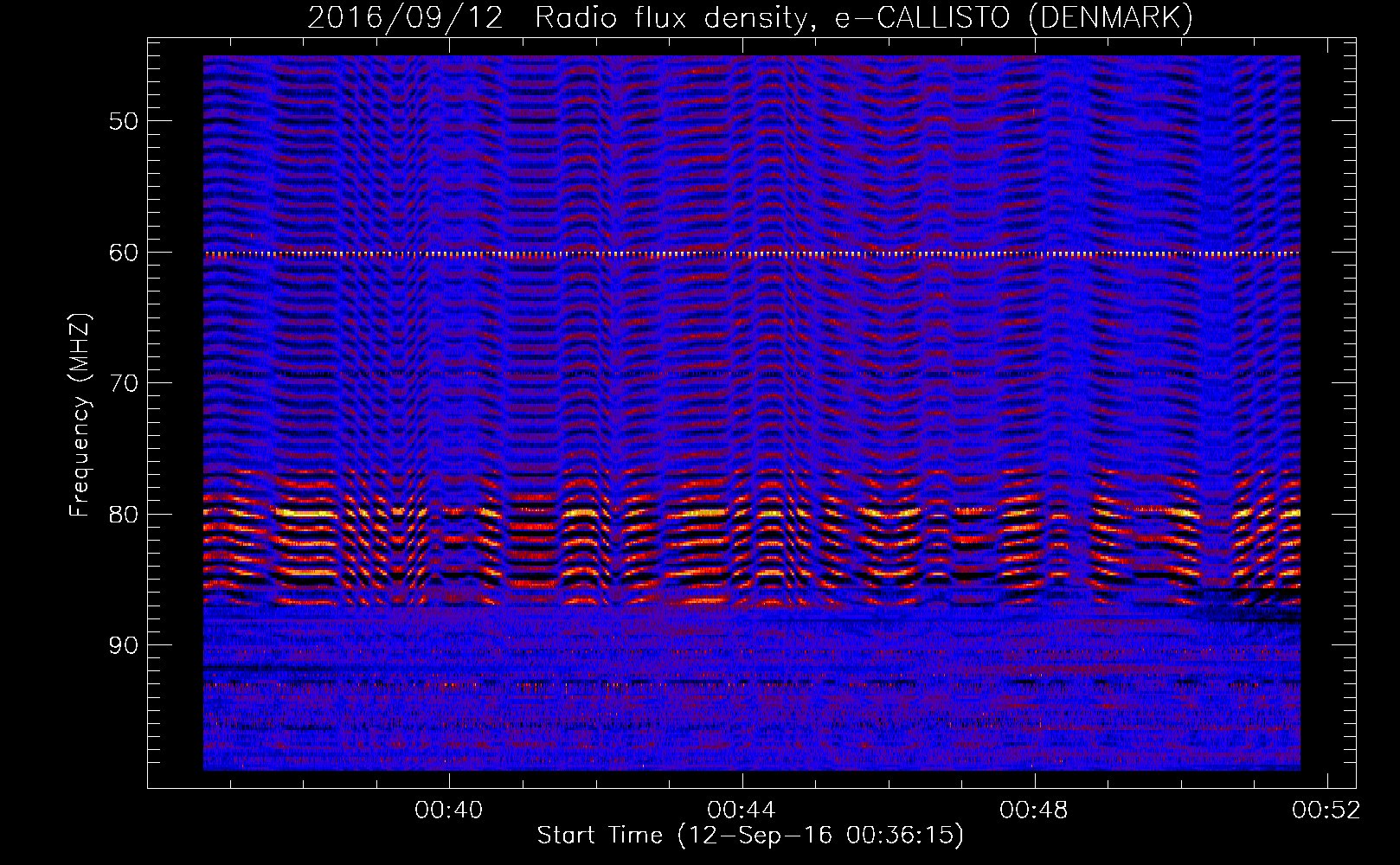Click the 00:44 time tick label
Viewport: 1400px width, 865px height.
coord(742,811)
